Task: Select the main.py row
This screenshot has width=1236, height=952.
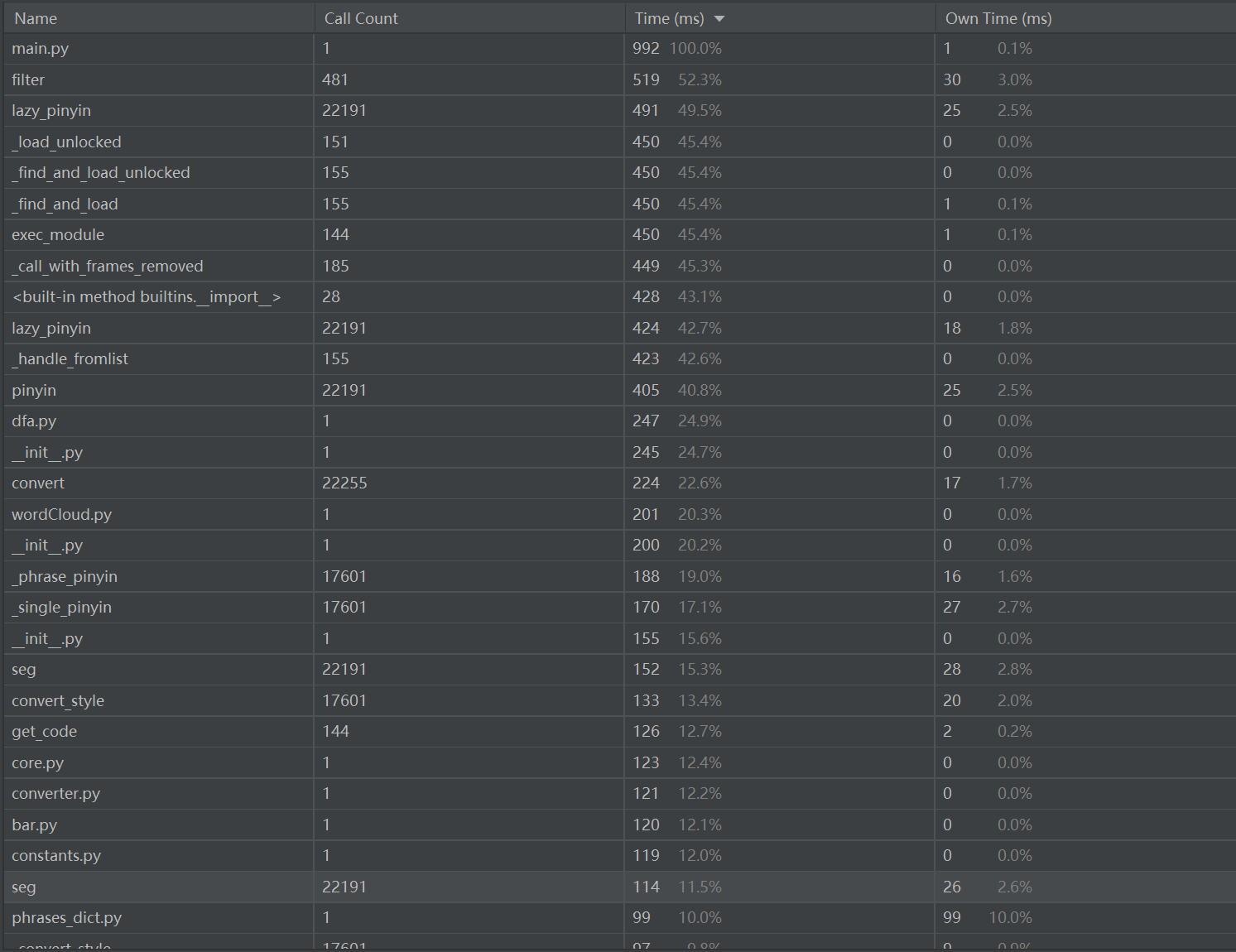Action: [x=619, y=49]
